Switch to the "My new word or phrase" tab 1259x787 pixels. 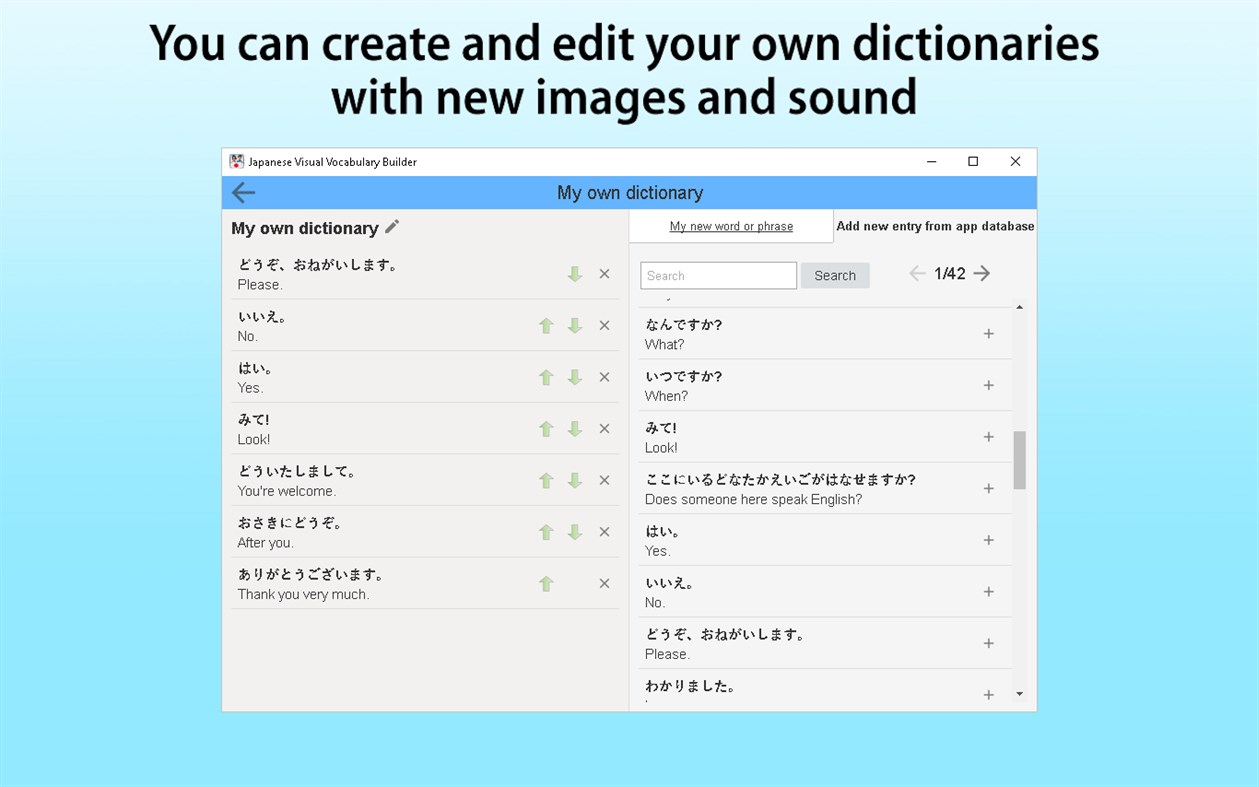(731, 225)
